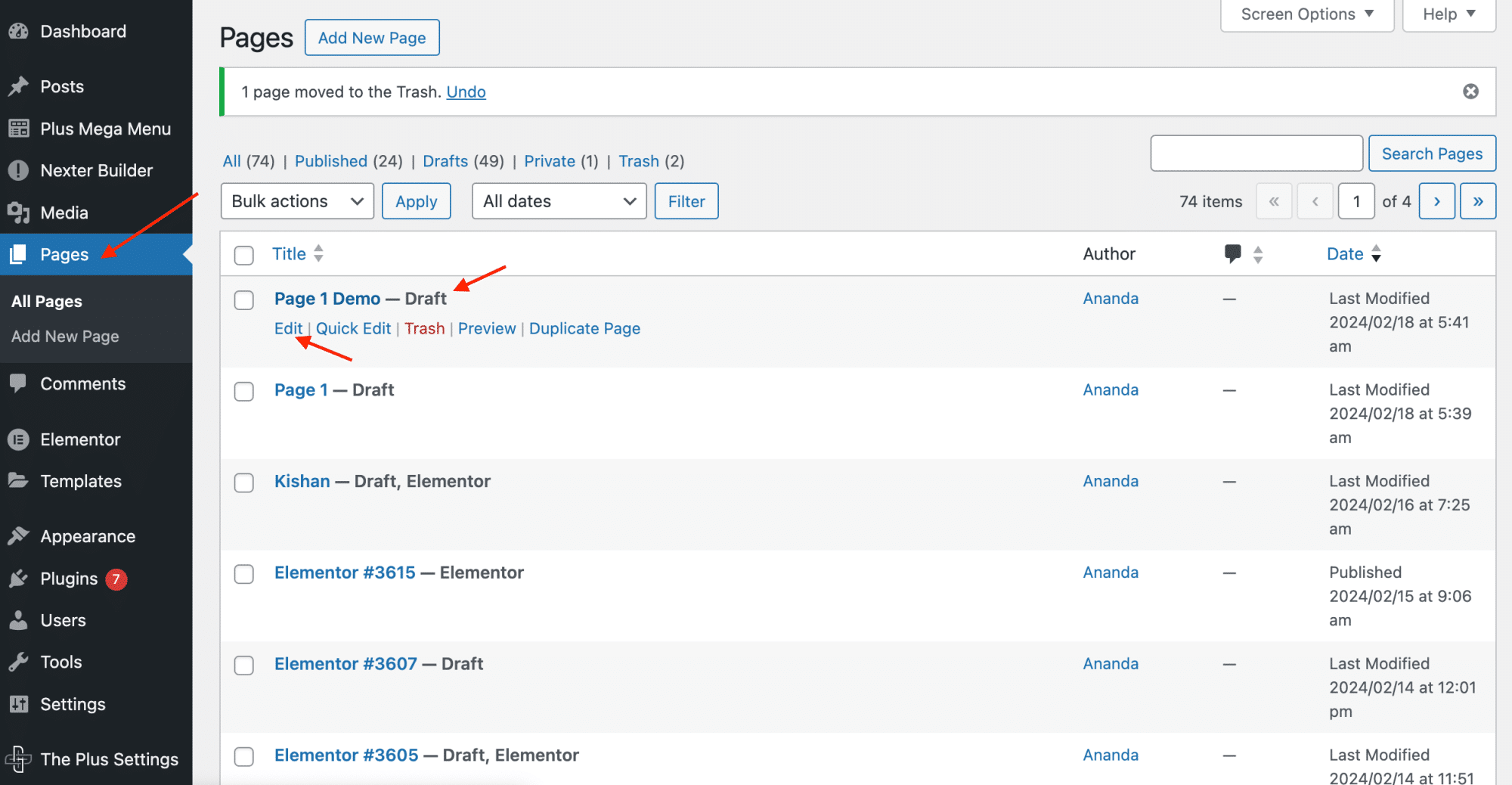
Task: Click the Media icon in the sidebar
Action: (x=18, y=213)
